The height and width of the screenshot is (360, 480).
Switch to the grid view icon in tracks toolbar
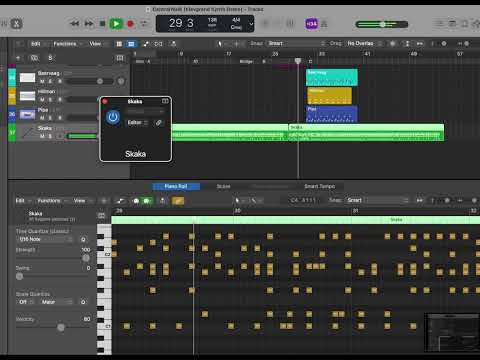119,44
